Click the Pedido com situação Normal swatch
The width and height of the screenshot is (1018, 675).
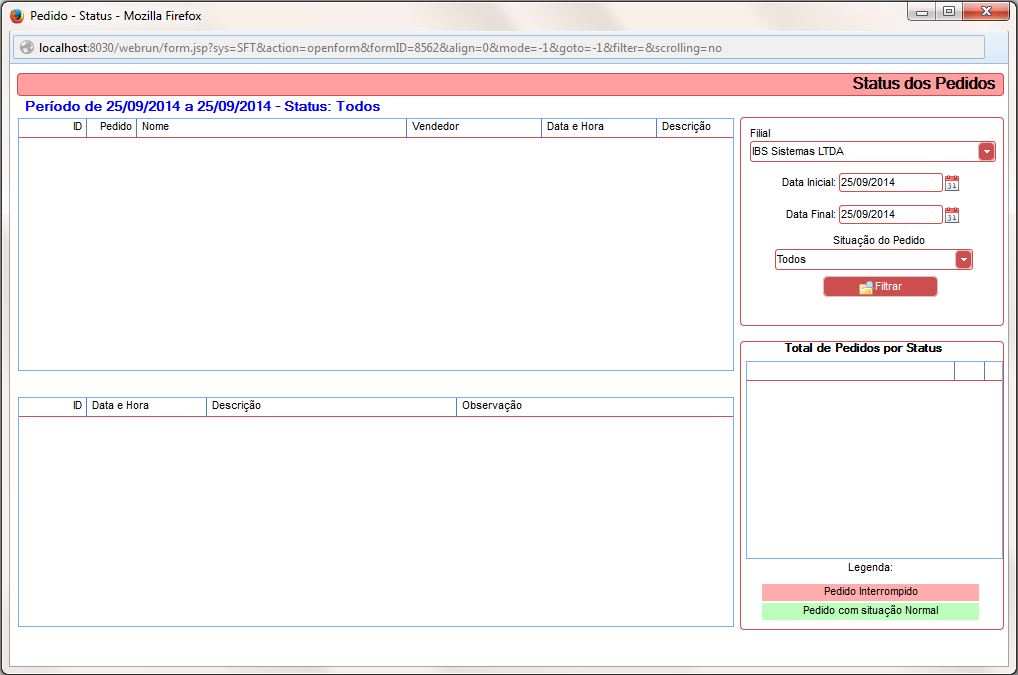(870, 611)
